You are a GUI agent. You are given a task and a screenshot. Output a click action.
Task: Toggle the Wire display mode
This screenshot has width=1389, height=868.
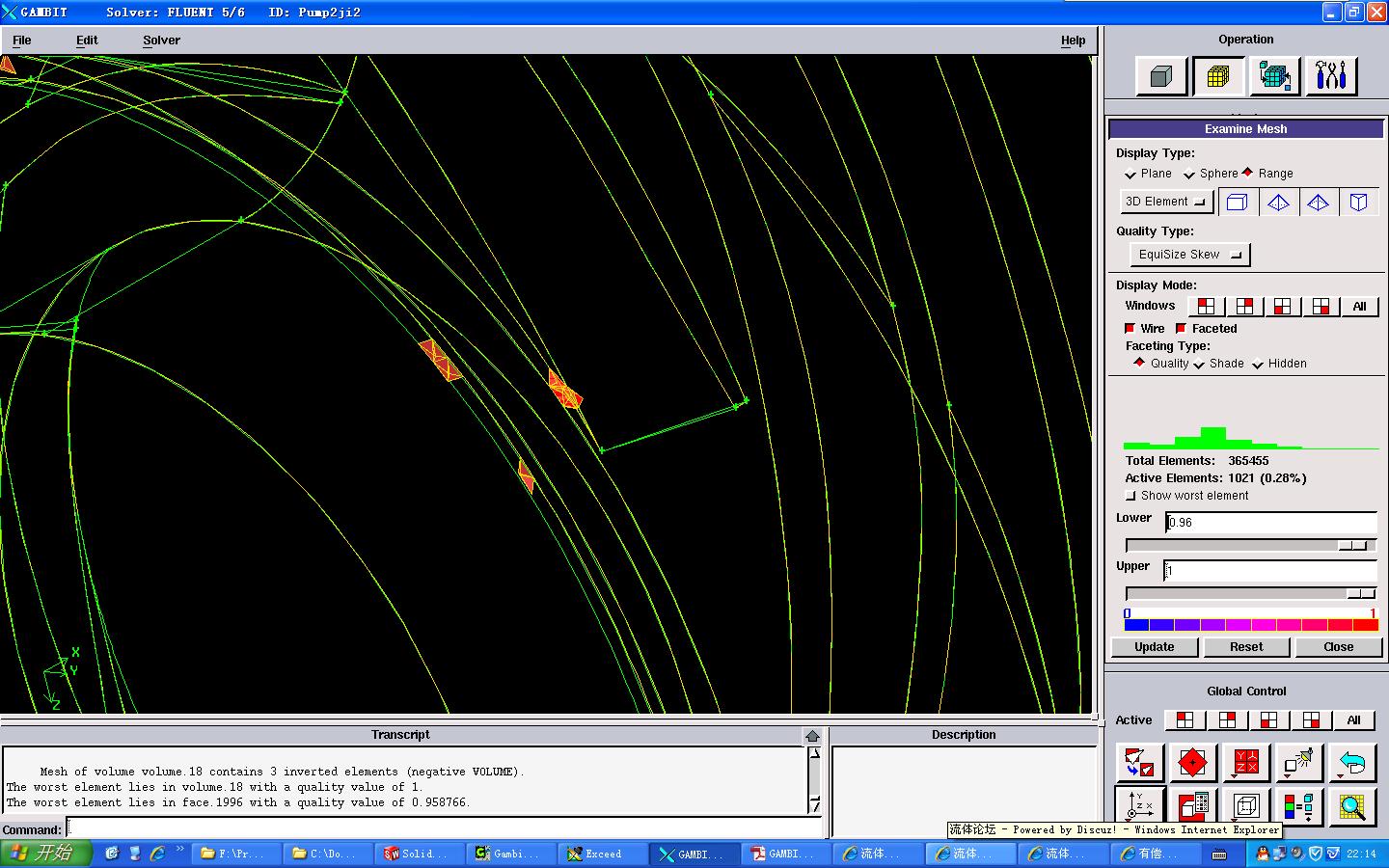coord(1130,329)
